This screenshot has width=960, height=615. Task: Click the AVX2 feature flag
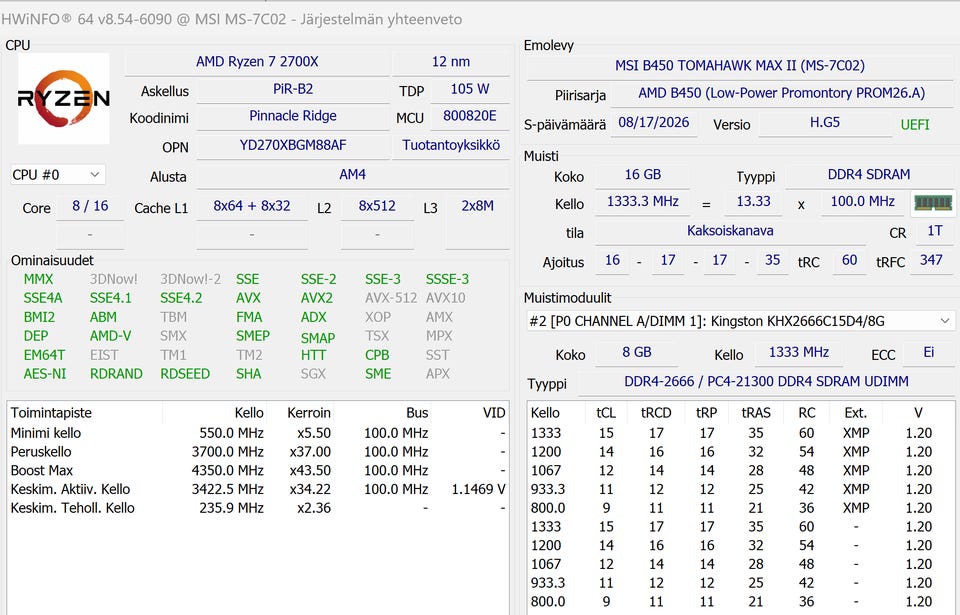tap(317, 298)
